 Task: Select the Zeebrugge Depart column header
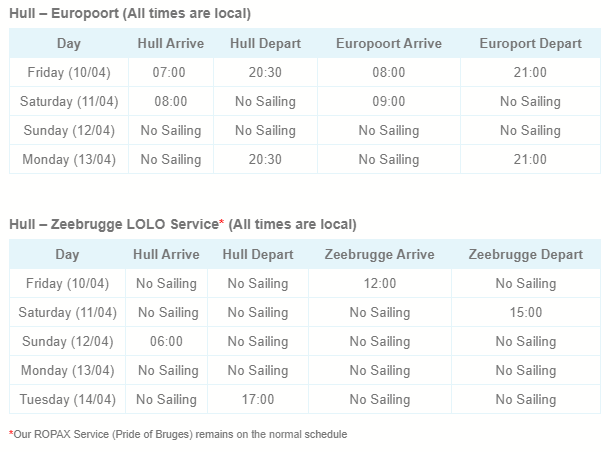click(x=526, y=254)
